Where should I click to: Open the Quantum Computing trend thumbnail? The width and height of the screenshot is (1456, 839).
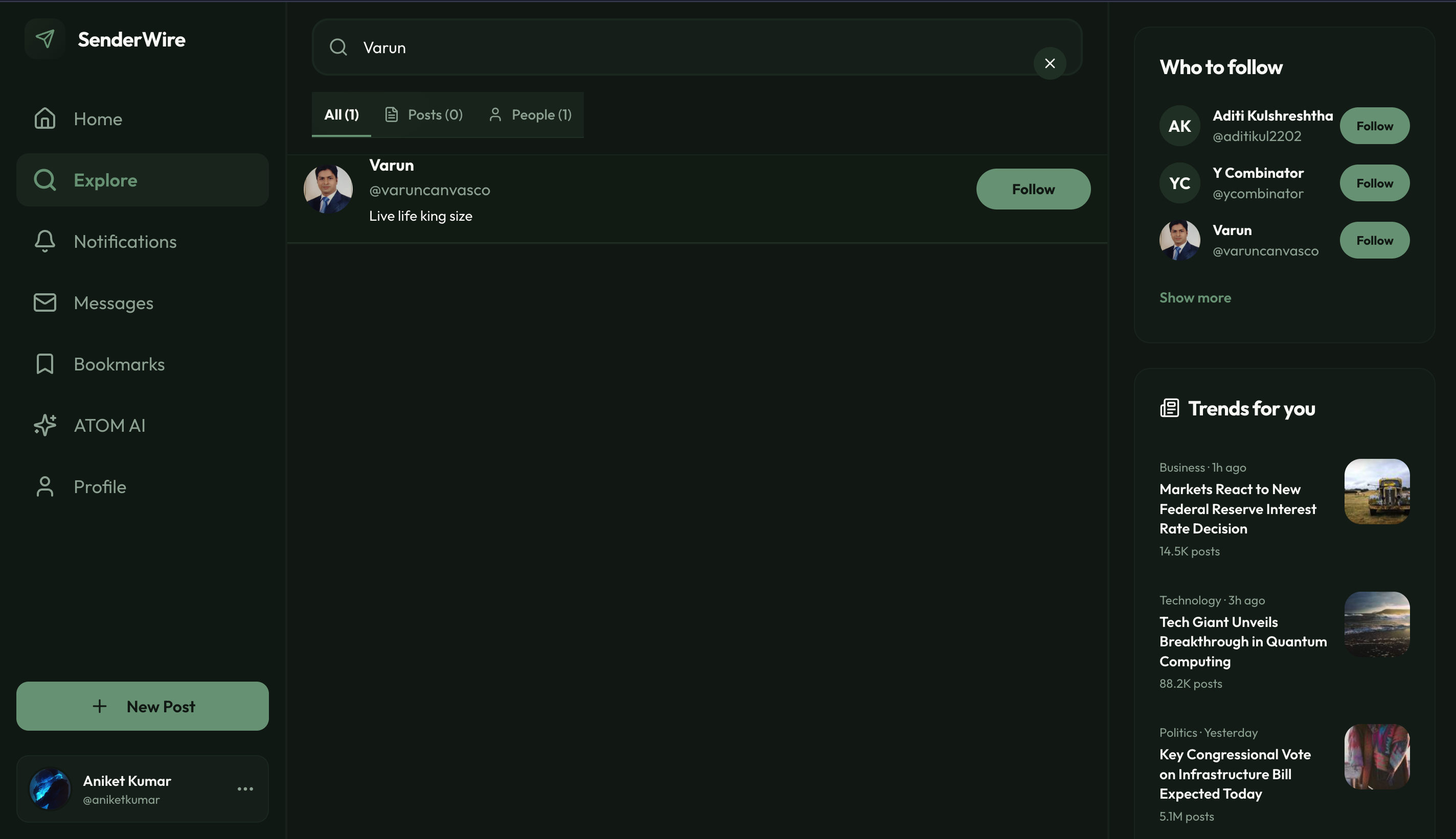point(1376,624)
